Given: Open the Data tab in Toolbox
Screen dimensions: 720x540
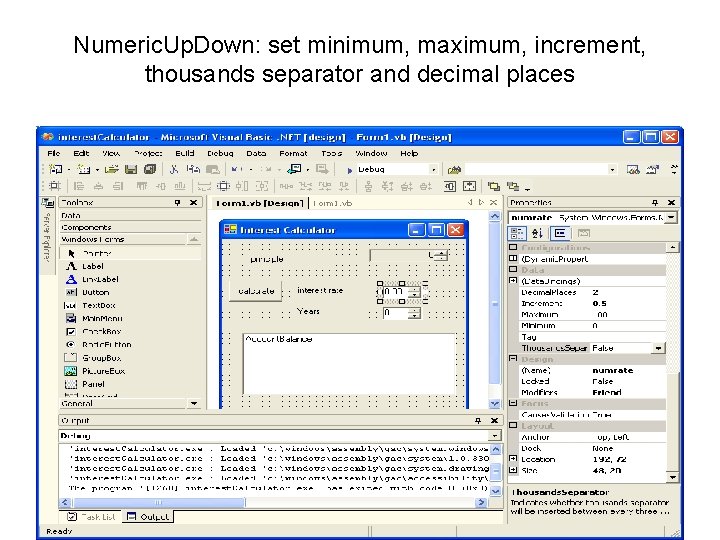Looking at the screenshot, I should (130, 215).
